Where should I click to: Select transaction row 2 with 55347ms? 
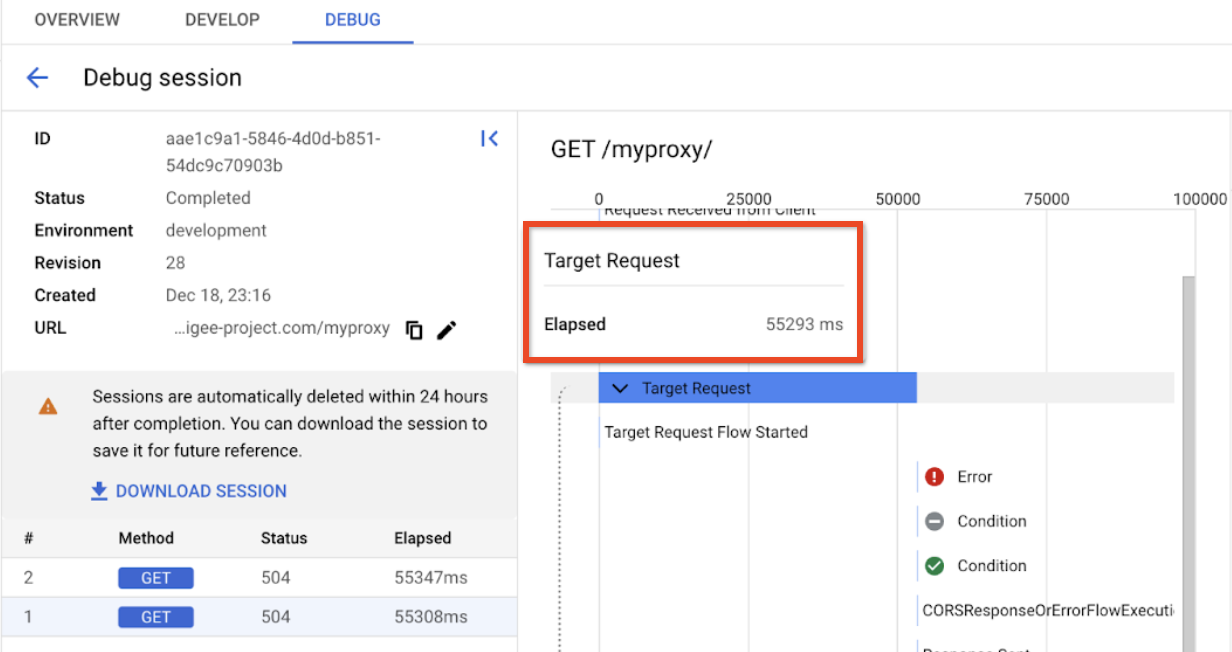coord(258,578)
